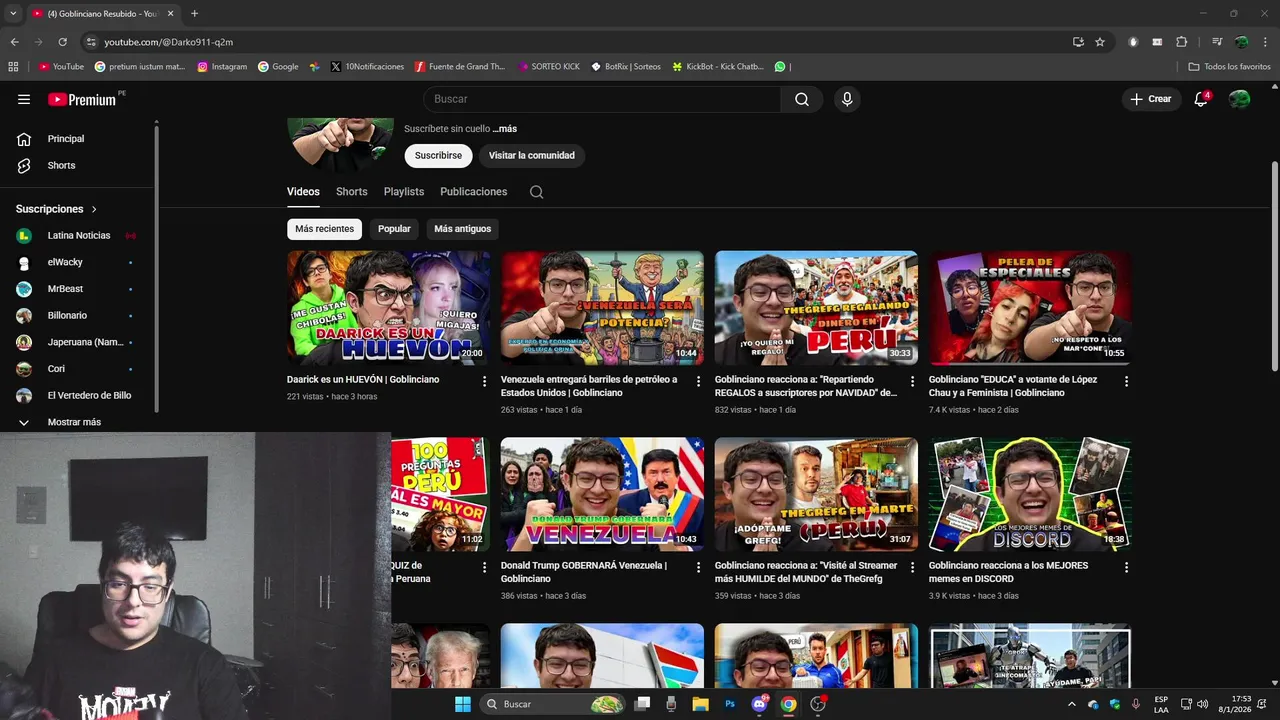Open the Chrome tab search dropdown arrow
Viewport: 1280px width, 720px height.
point(13,13)
